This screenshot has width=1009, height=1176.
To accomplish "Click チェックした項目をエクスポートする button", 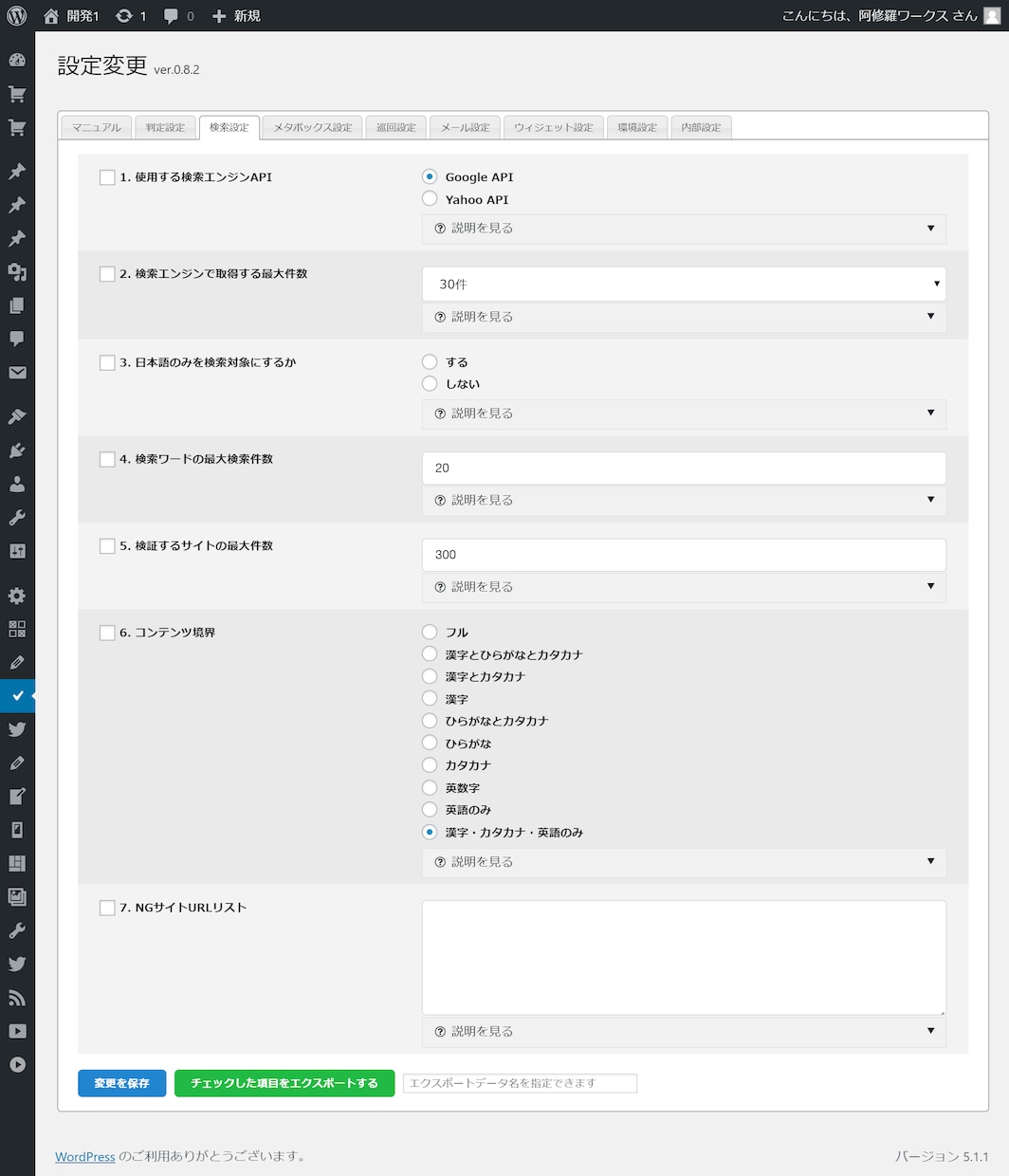I will tap(284, 1083).
